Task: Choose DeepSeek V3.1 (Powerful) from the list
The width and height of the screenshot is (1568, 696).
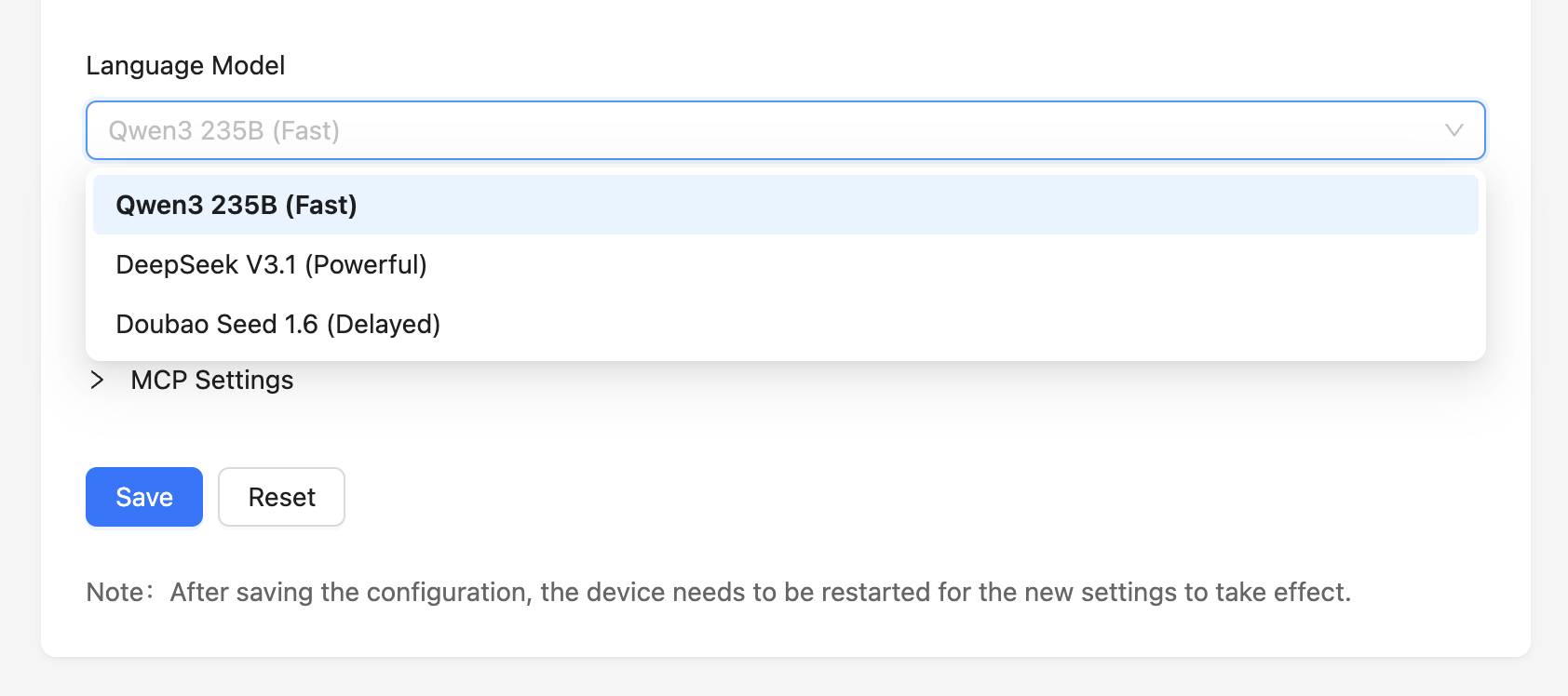Action: coord(271,264)
